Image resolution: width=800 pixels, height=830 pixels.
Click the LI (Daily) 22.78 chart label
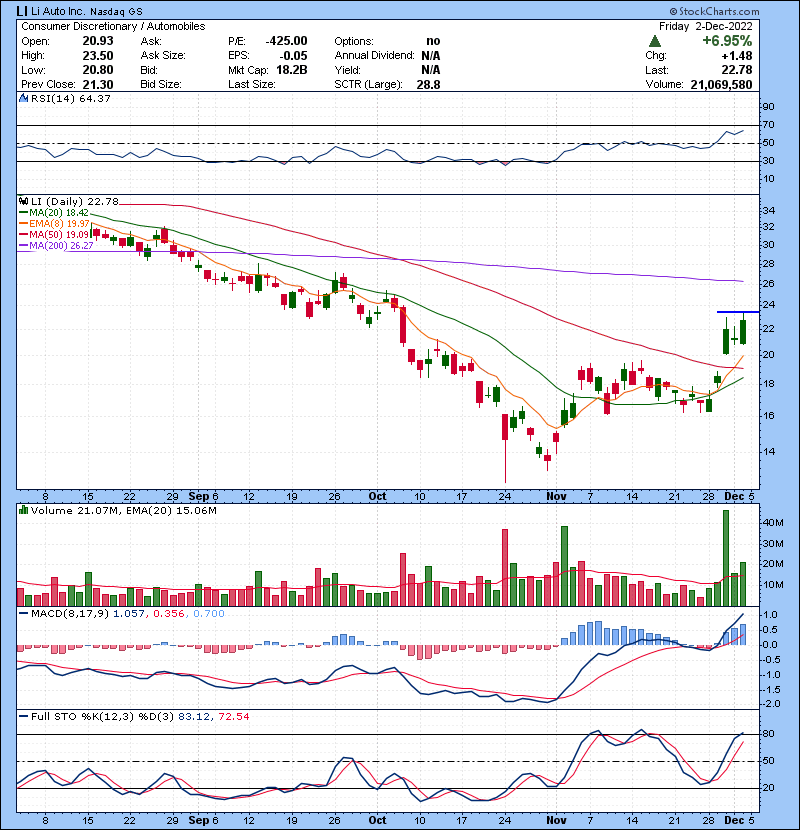click(x=75, y=201)
